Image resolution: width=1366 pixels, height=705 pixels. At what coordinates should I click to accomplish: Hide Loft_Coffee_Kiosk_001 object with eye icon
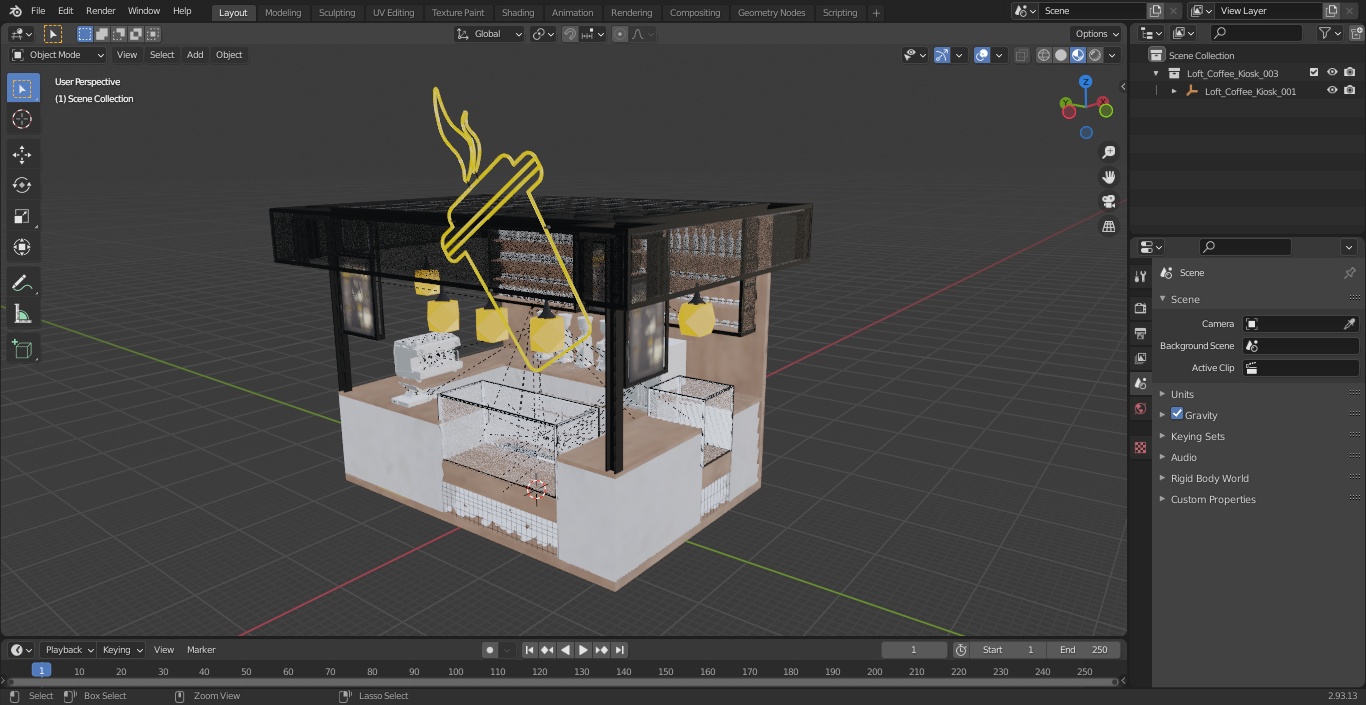[1332, 91]
